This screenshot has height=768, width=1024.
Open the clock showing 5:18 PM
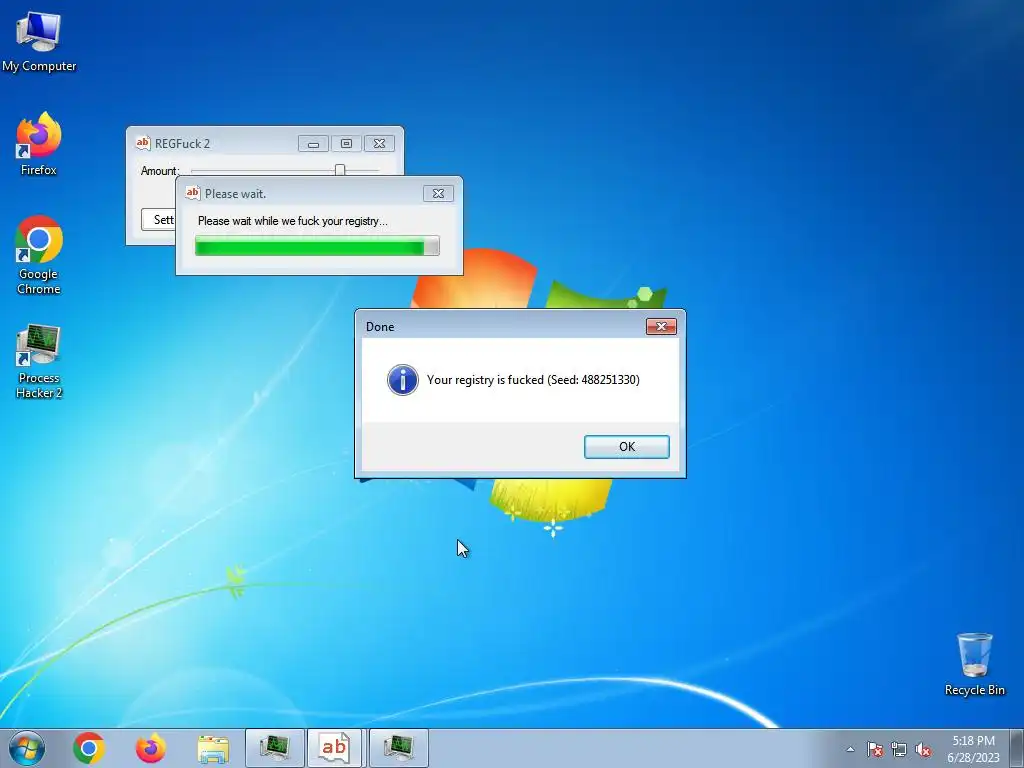tap(973, 748)
